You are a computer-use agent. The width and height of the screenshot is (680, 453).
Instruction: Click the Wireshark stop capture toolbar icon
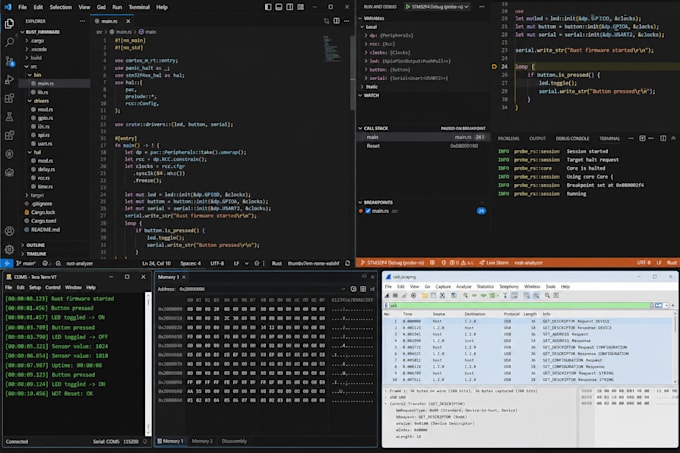396,296
